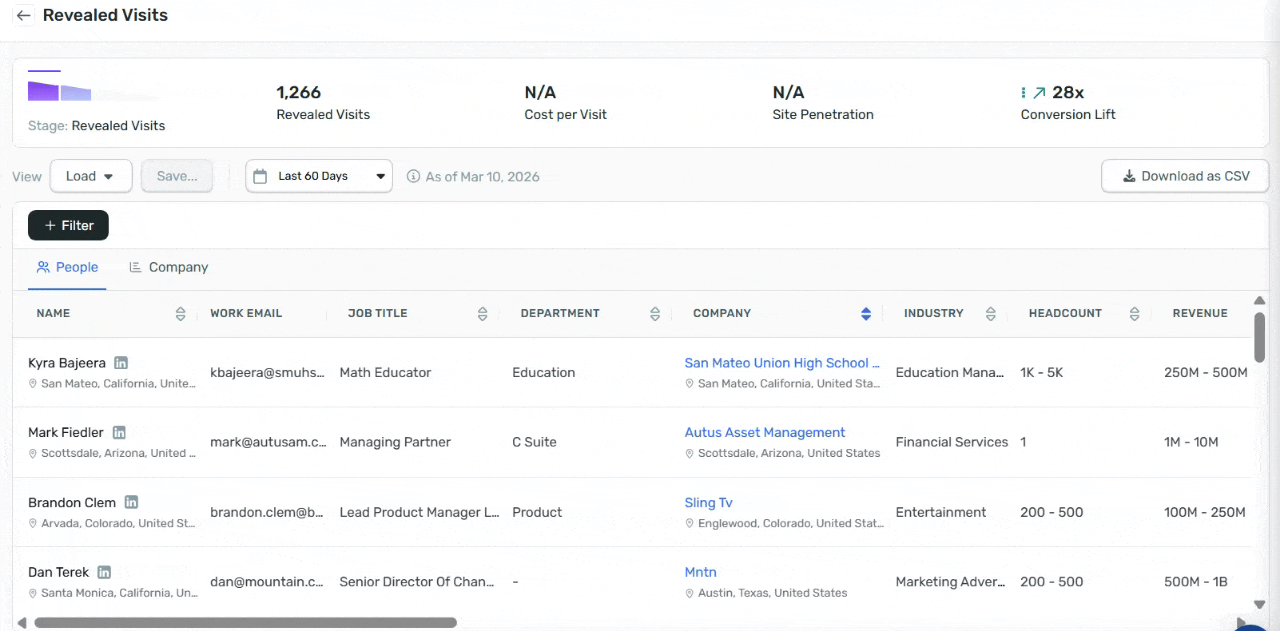Open the Autus Asset Management company link
Image resolution: width=1280 pixels, height=631 pixels.
pyautogui.click(x=765, y=433)
